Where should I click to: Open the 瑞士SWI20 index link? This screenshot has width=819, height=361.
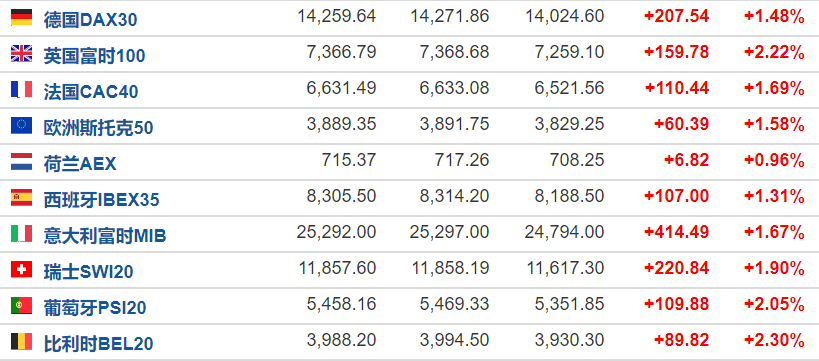(88, 272)
